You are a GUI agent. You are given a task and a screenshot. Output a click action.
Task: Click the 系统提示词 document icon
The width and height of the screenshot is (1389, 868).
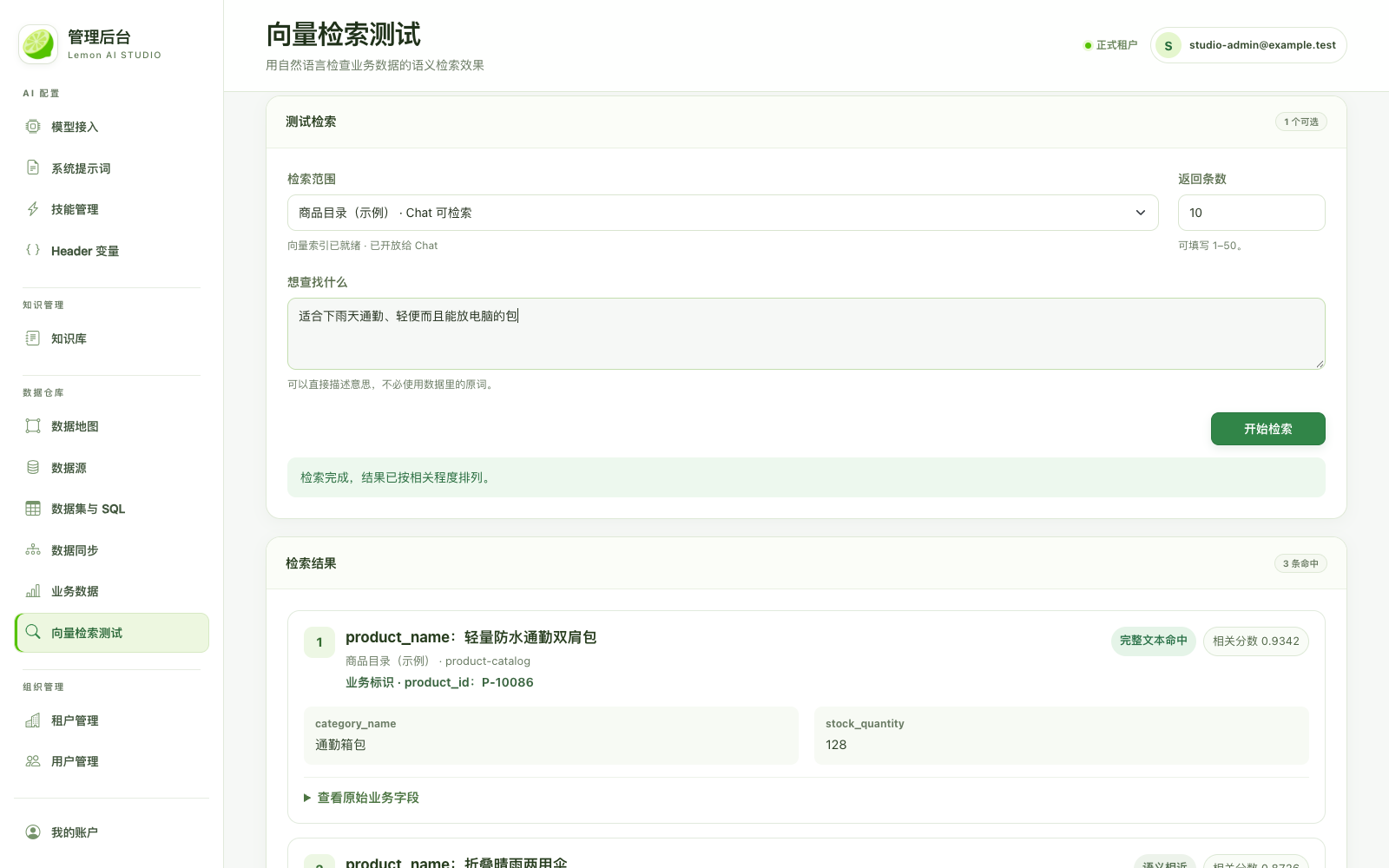(x=33, y=168)
